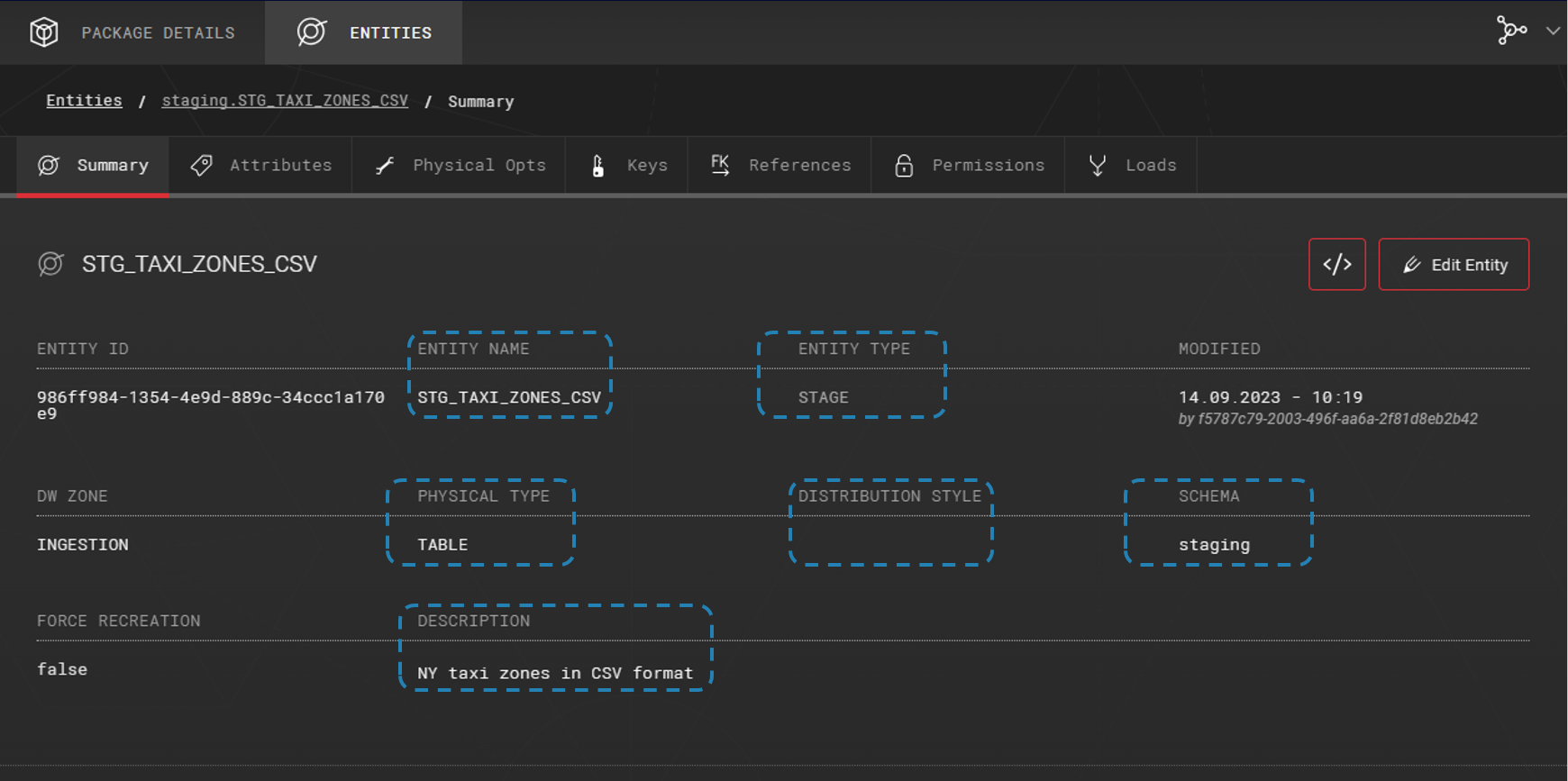Screen dimensions: 1568x781
Task: Go to the Keys tab
Action: point(628,165)
